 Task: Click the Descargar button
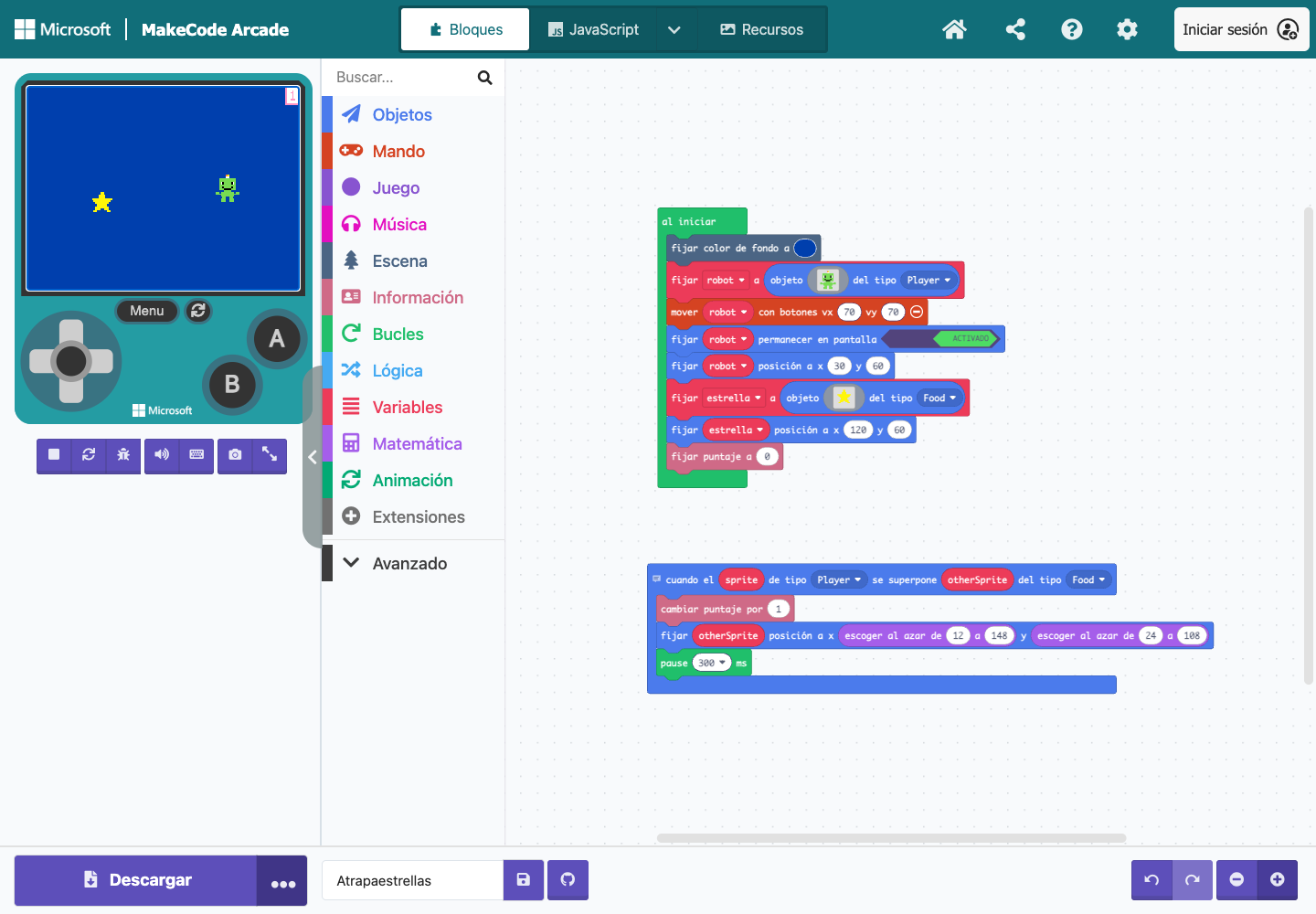[136, 880]
